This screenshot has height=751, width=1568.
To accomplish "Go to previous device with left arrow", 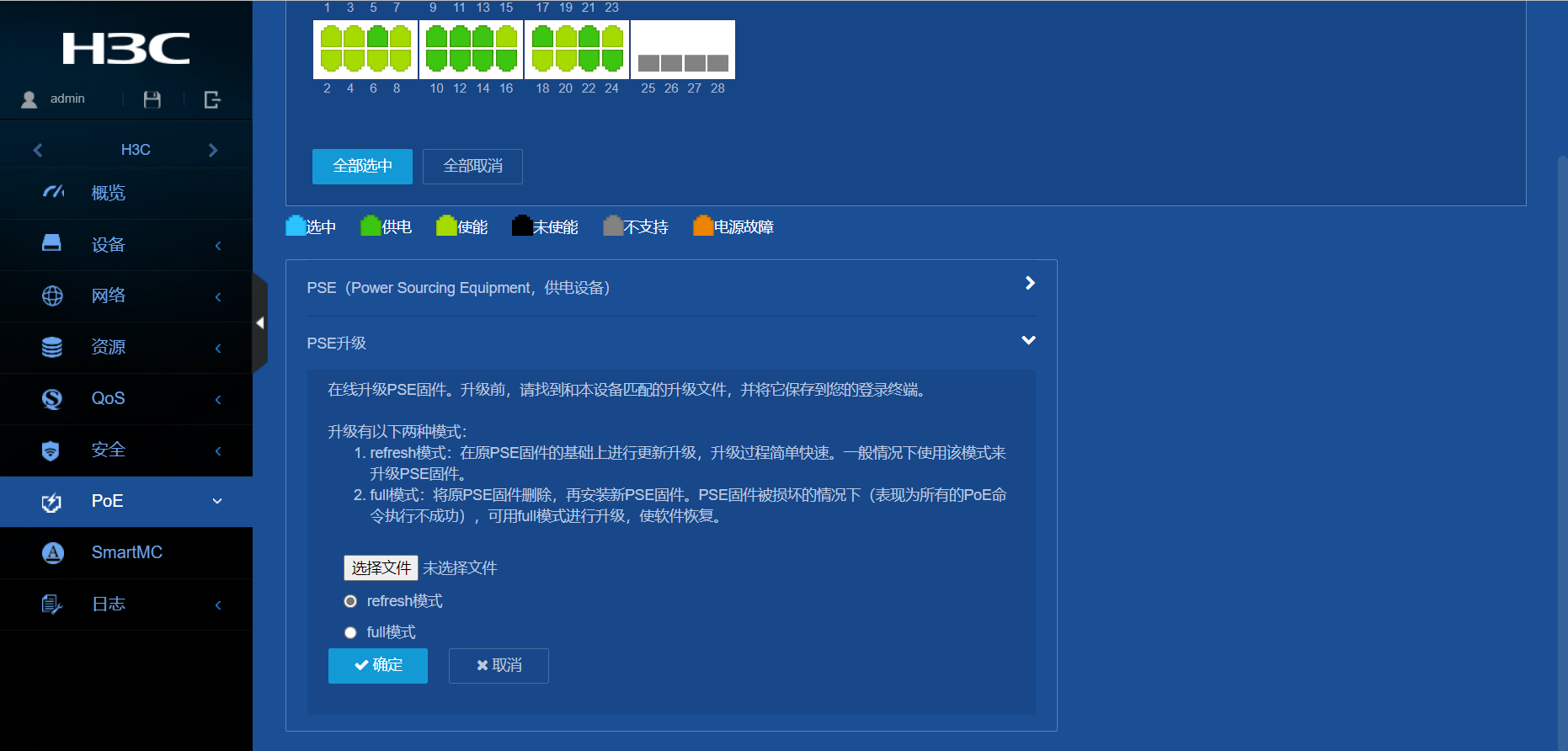I will pos(38,150).
